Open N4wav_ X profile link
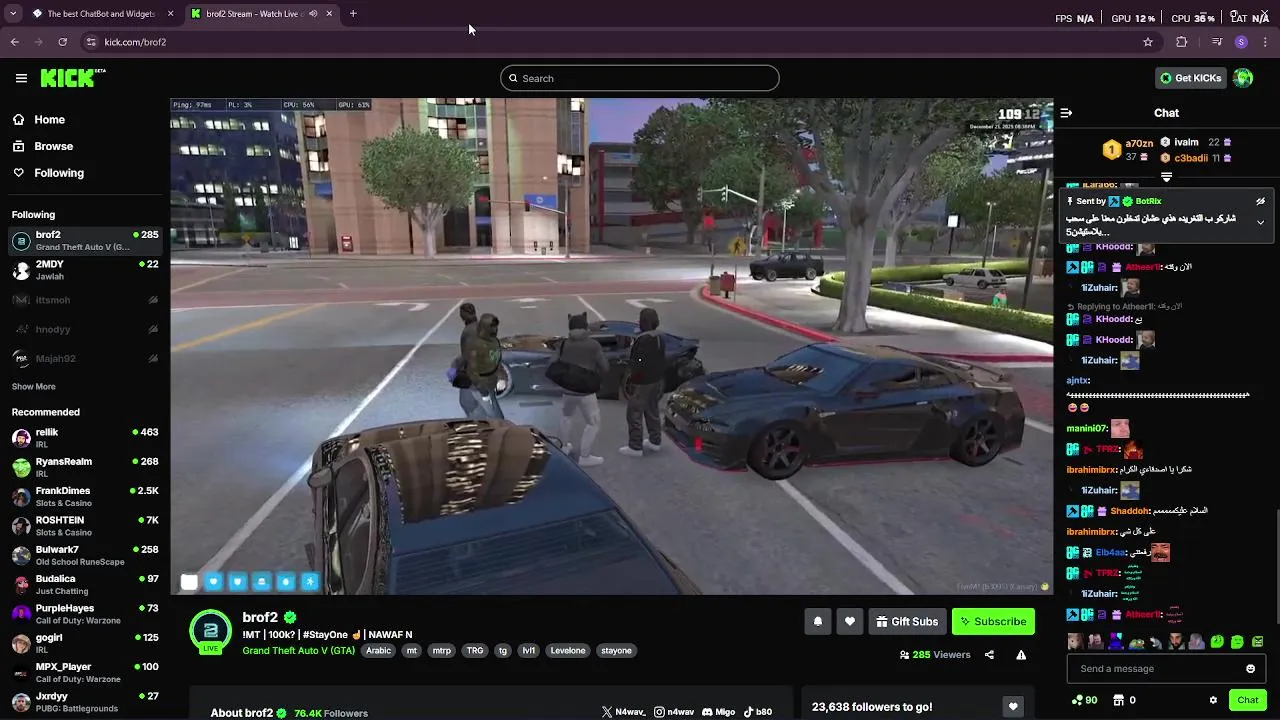Image resolution: width=1280 pixels, height=720 pixels. (x=624, y=712)
